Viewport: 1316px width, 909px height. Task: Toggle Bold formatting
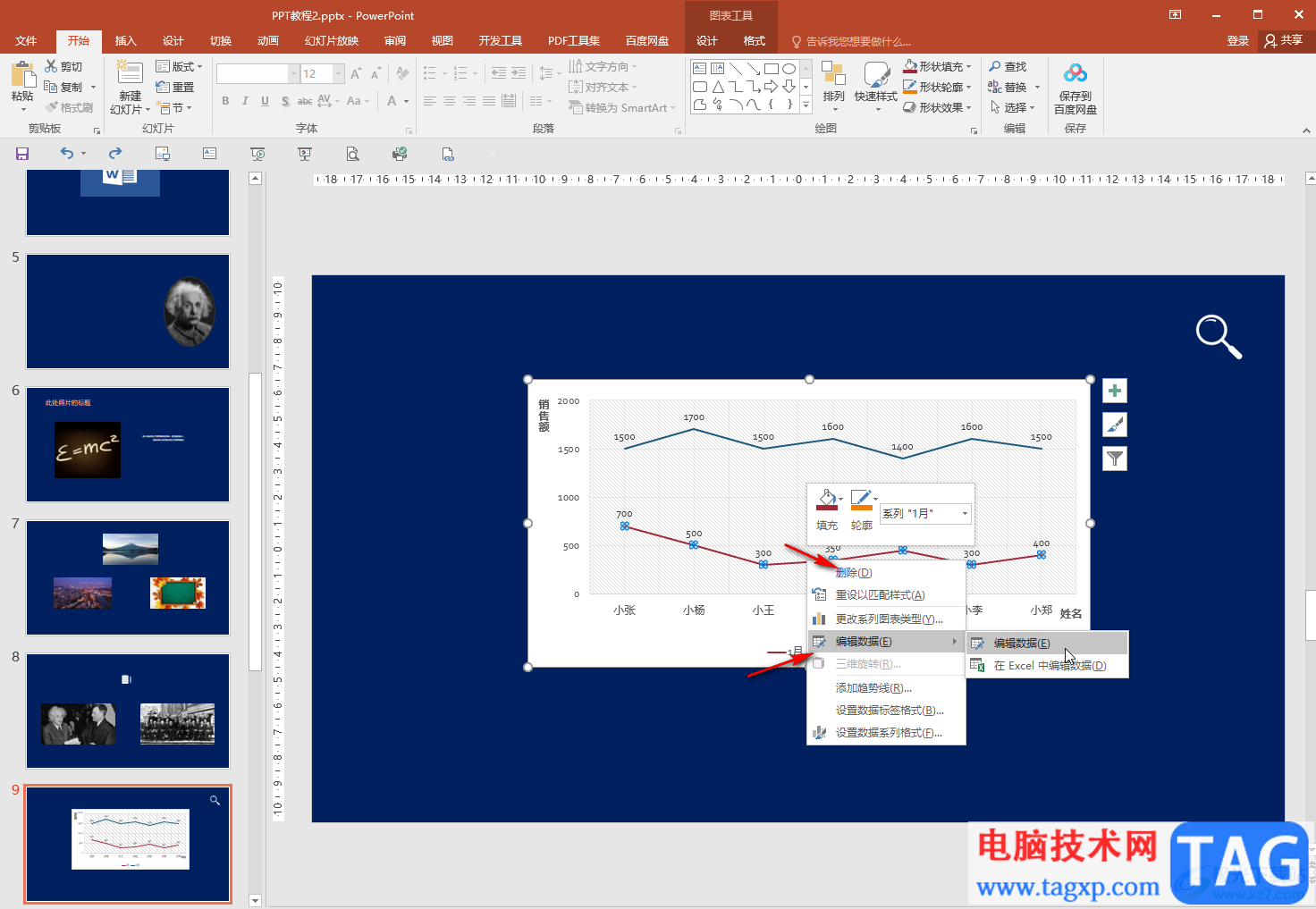pyautogui.click(x=225, y=101)
